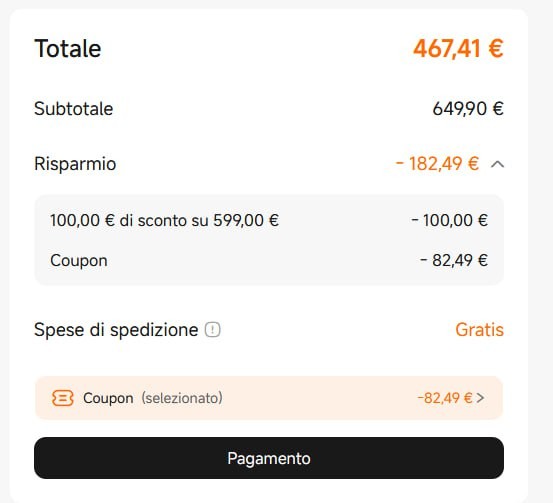Click the − 100,00 € discount value

[x=450, y=220]
